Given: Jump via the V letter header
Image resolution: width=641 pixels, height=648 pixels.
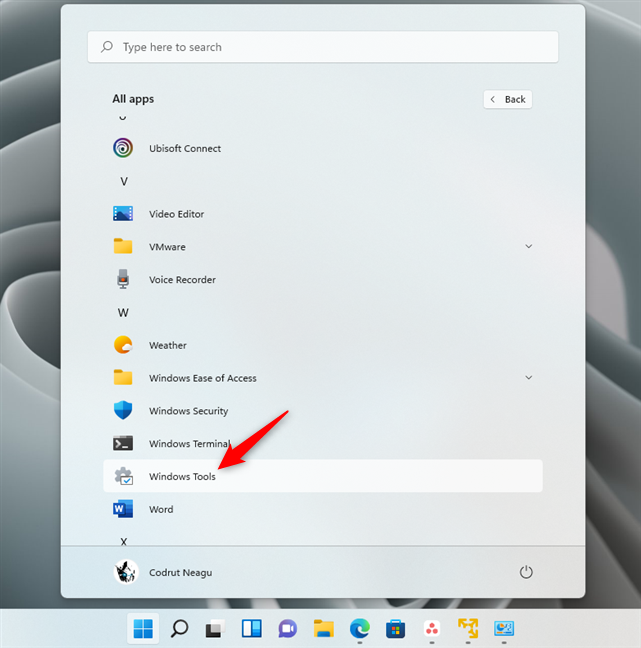Looking at the screenshot, I should 124,181.
